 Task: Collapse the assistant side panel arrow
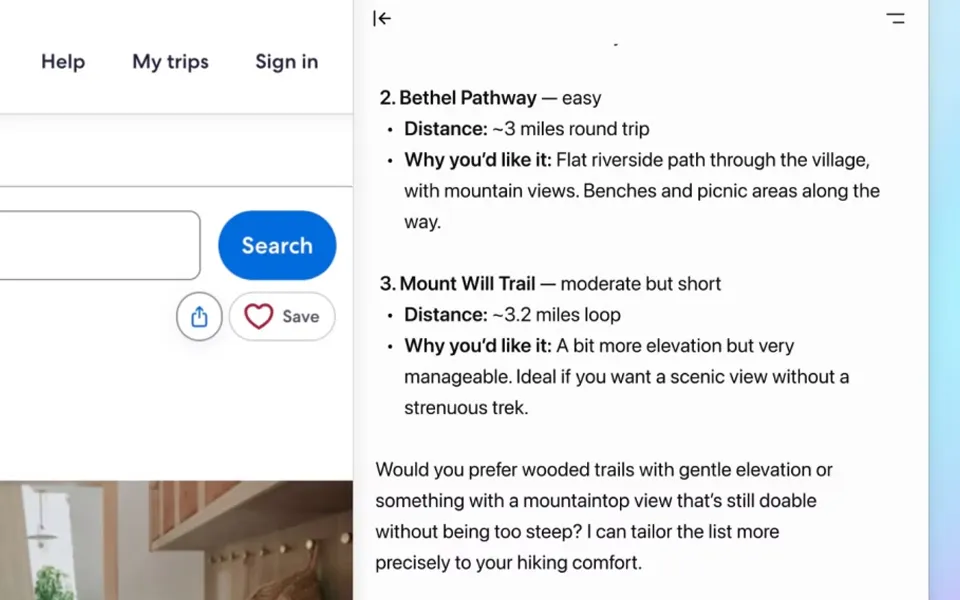(x=382, y=18)
